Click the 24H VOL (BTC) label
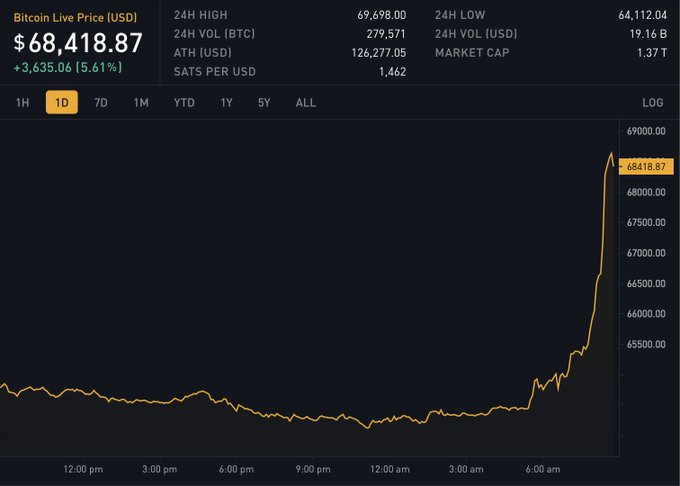Image resolution: width=680 pixels, height=486 pixels. tap(214, 34)
